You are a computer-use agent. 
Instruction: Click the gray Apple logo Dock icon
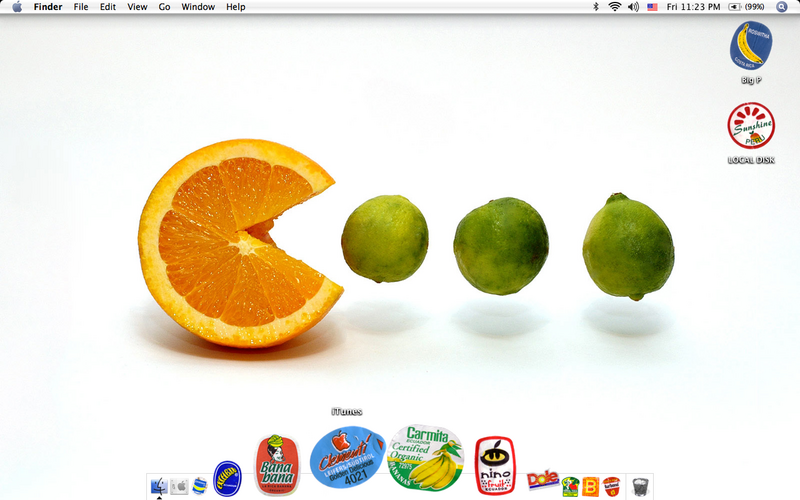[x=179, y=486]
